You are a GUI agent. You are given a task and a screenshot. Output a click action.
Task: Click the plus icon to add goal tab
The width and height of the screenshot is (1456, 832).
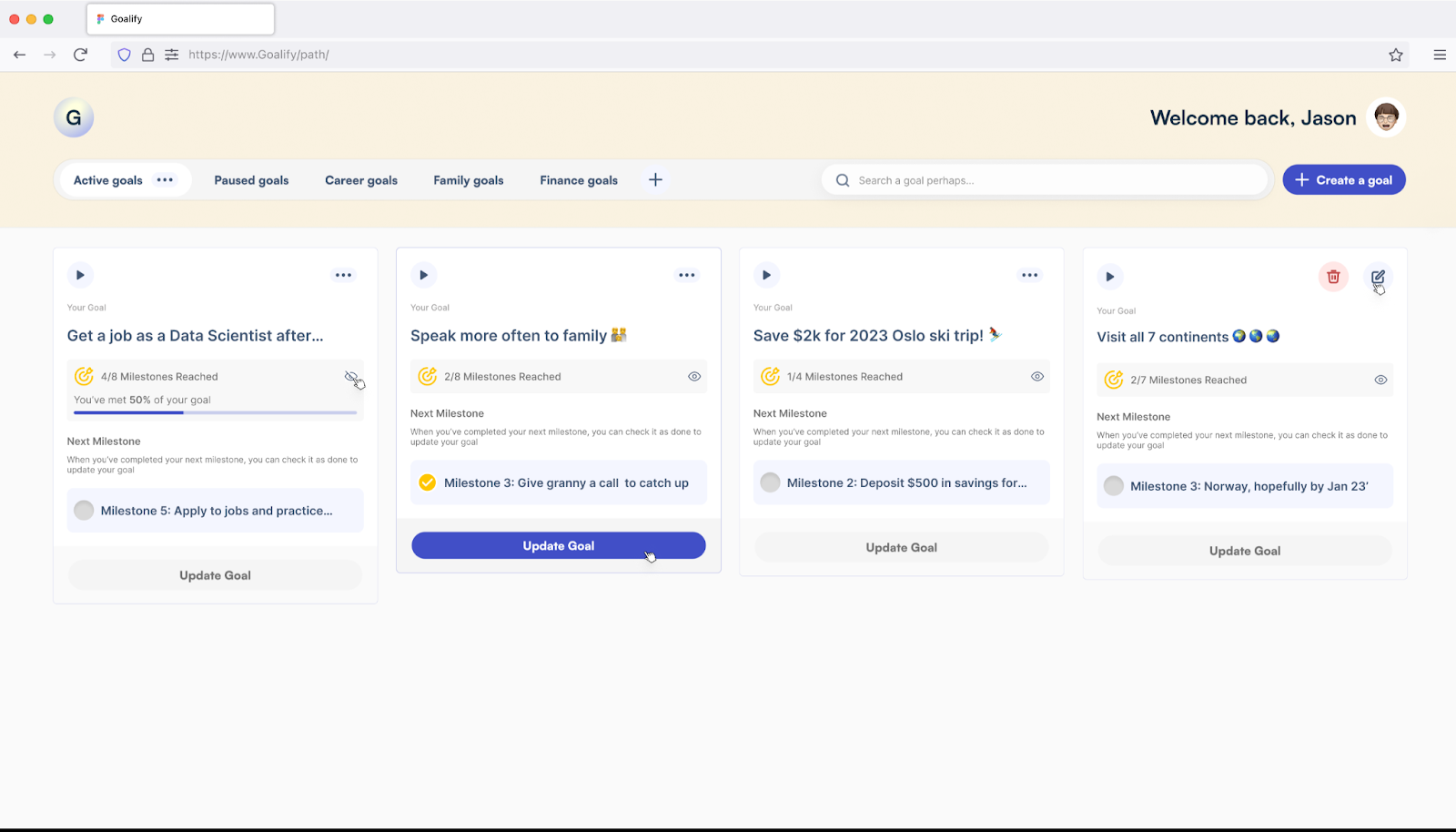pyautogui.click(x=655, y=180)
